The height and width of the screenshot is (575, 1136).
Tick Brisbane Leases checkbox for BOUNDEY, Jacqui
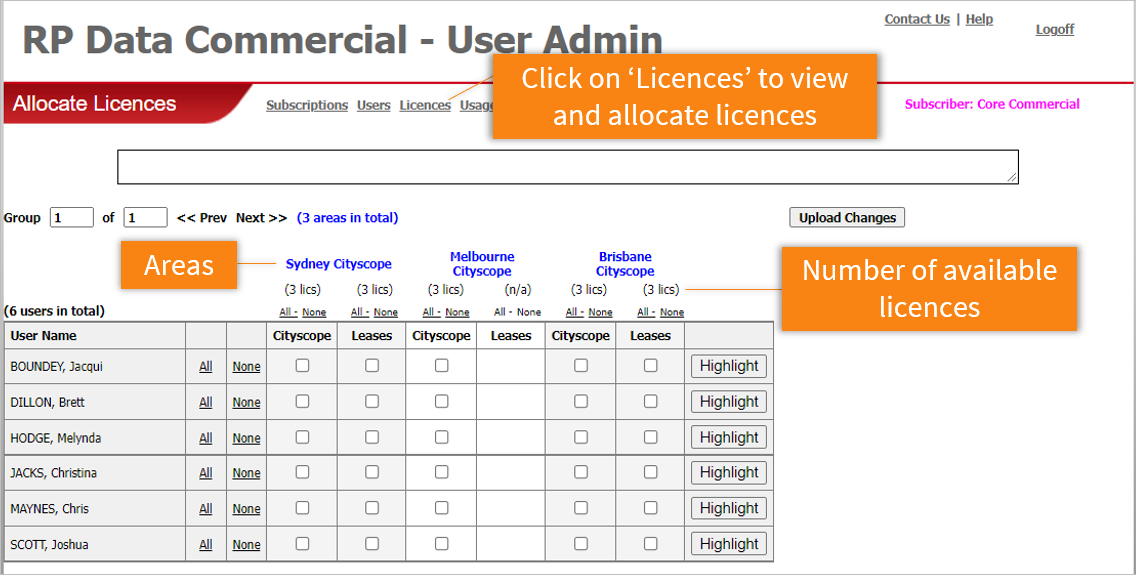click(651, 366)
